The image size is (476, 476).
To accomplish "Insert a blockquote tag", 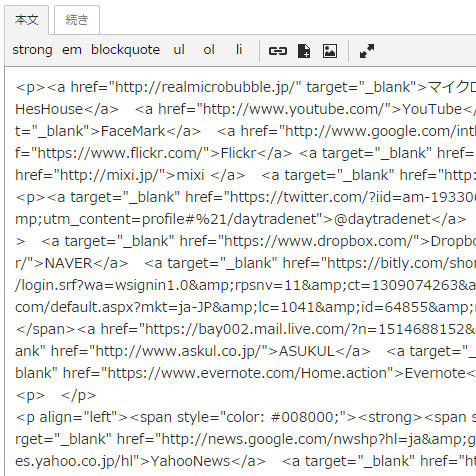I will pyautogui.click(x=125, y=50).
